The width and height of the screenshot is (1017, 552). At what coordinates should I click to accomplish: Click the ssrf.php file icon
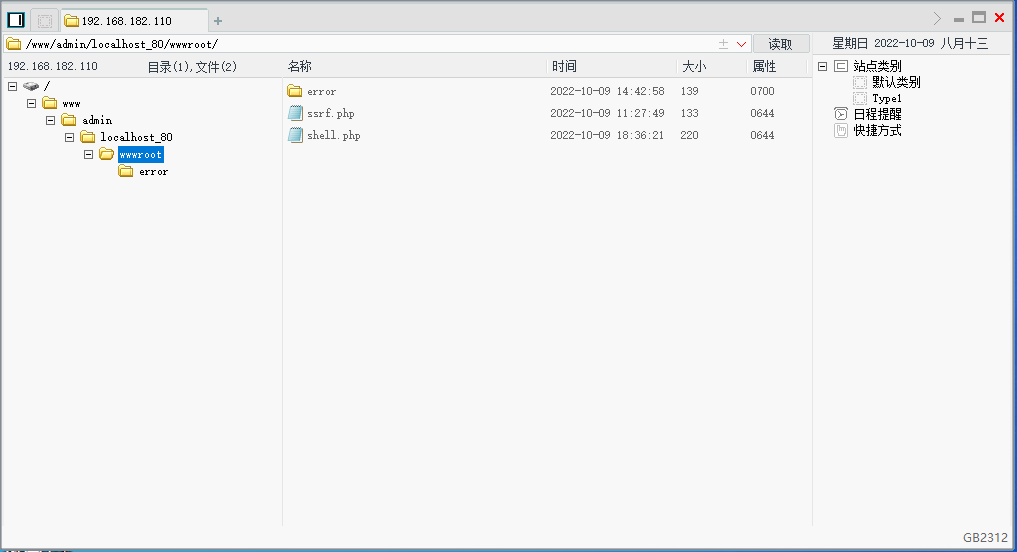pos(295,113)
